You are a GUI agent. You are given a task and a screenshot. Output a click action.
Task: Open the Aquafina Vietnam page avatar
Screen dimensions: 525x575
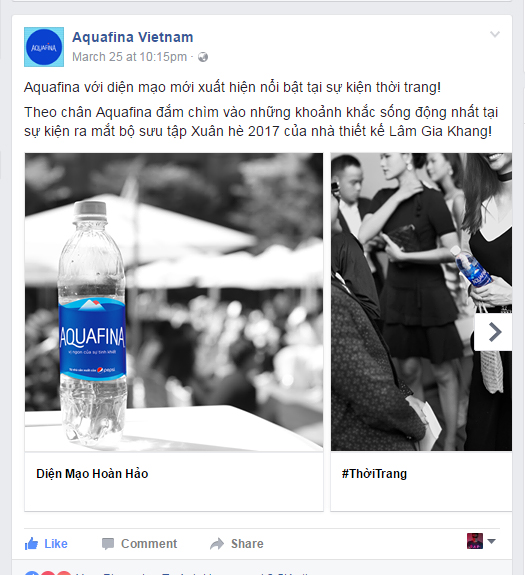[x=44, y=47]
